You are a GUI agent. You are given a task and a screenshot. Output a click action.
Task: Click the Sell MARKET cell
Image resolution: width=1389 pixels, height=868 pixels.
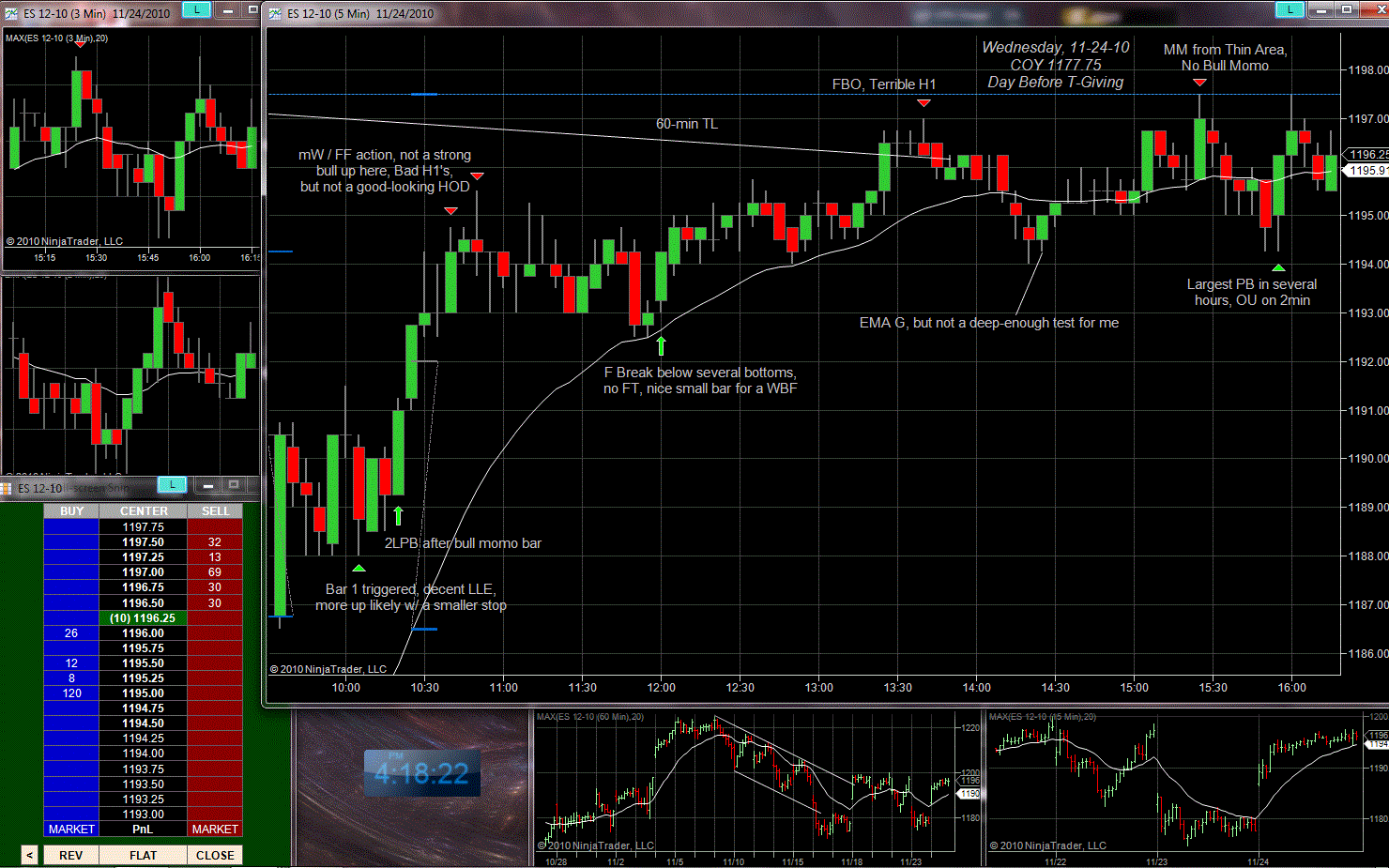[x=215, y=829]
